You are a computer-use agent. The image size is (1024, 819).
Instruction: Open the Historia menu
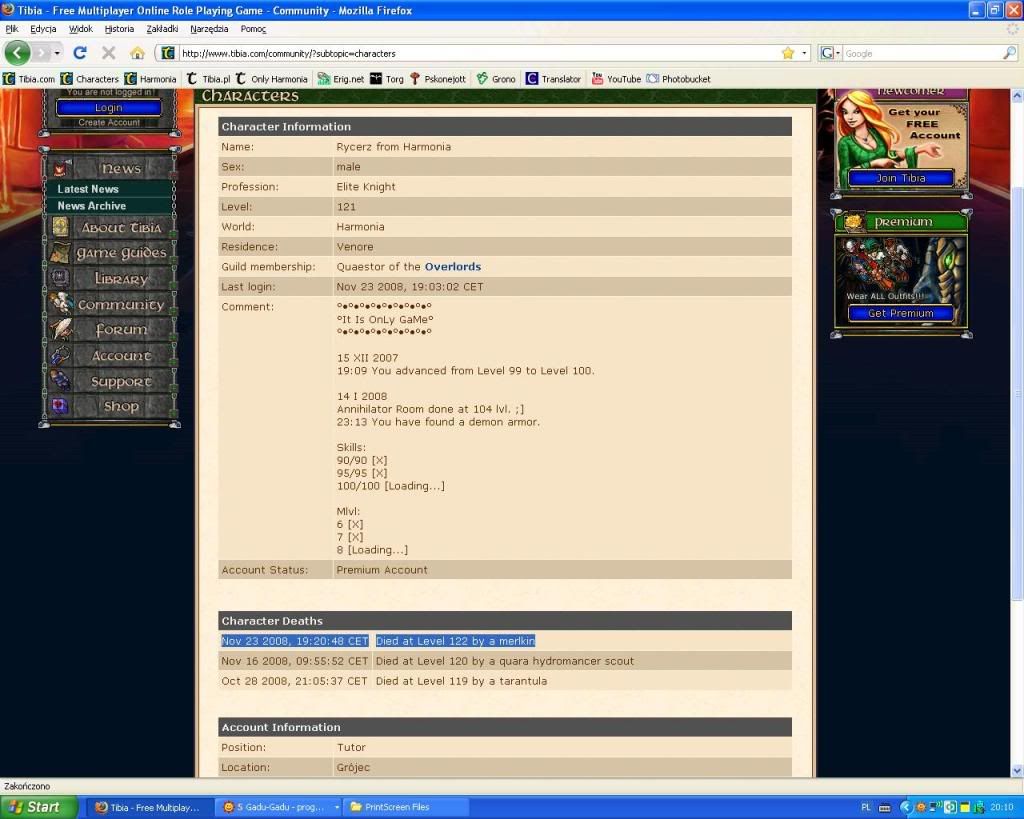119,29
